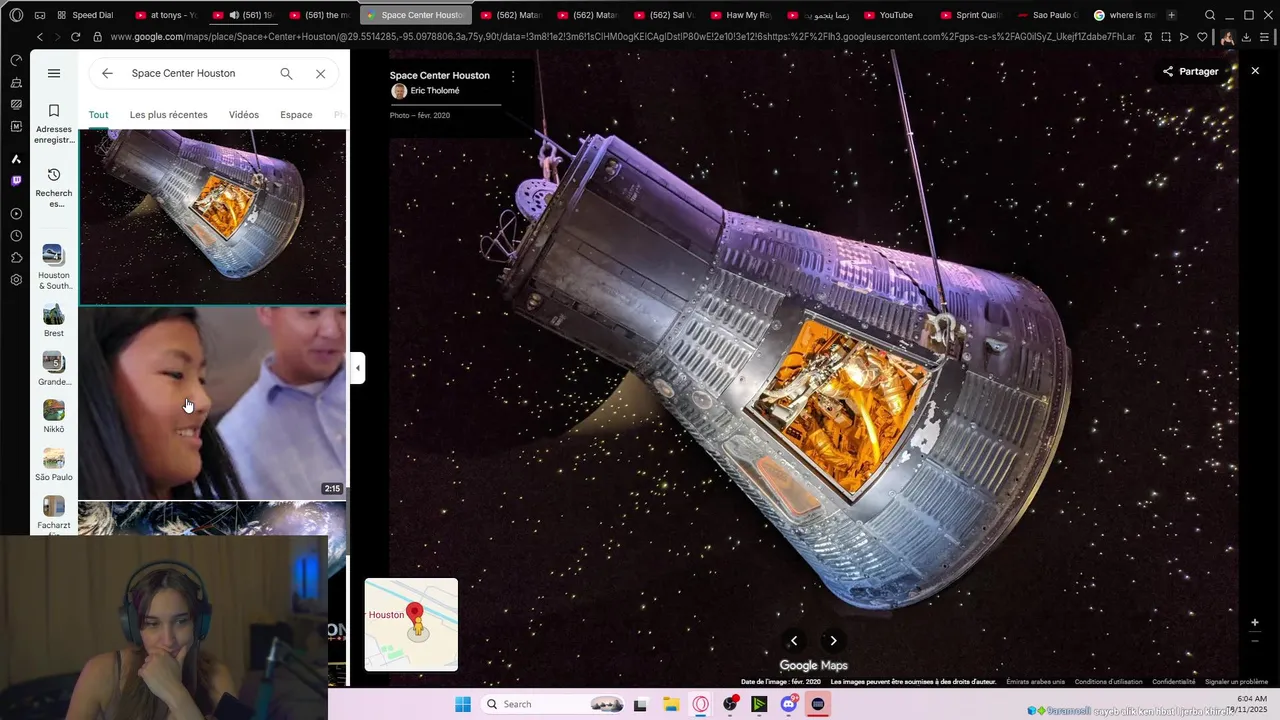Open a new browser tab

tap(1171, 15)
